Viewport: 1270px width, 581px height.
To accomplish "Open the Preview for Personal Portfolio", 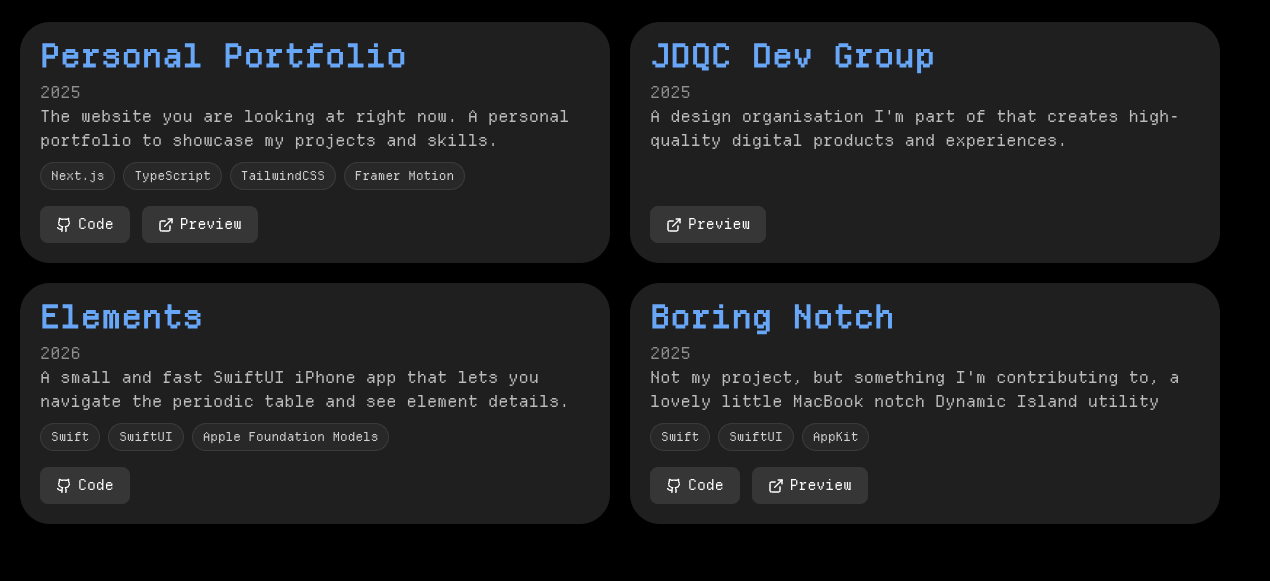I will pyautogui.click(x=200, y=225).
